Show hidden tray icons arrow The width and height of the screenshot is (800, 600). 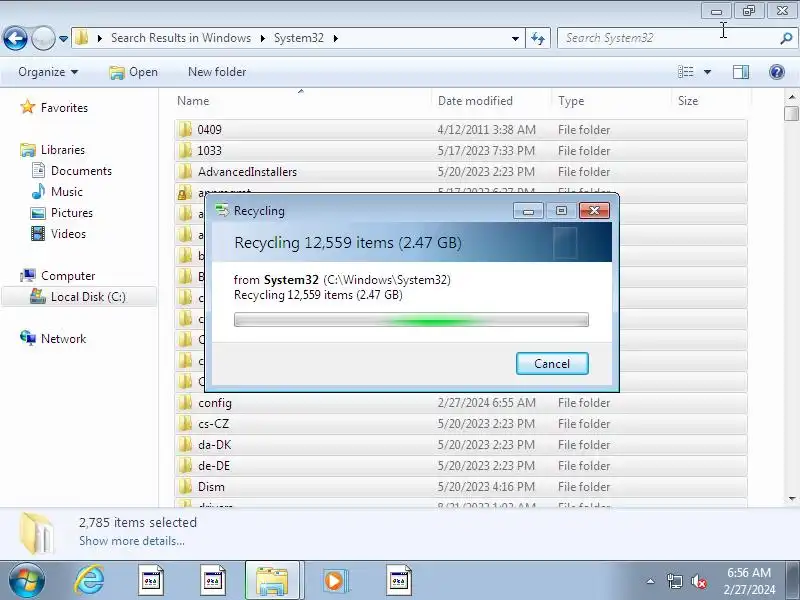[x=650, y=581]
